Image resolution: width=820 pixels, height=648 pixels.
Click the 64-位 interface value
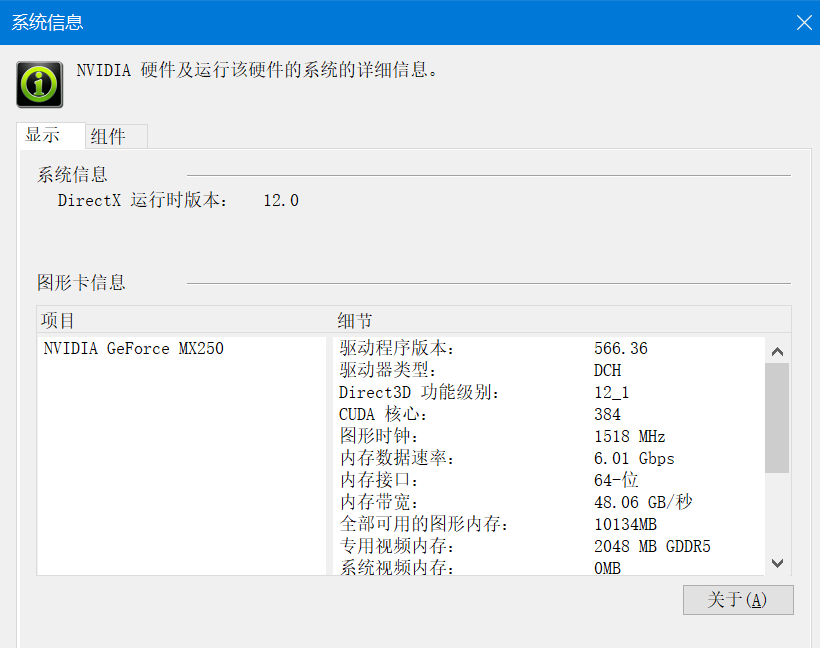click(616, 480)
